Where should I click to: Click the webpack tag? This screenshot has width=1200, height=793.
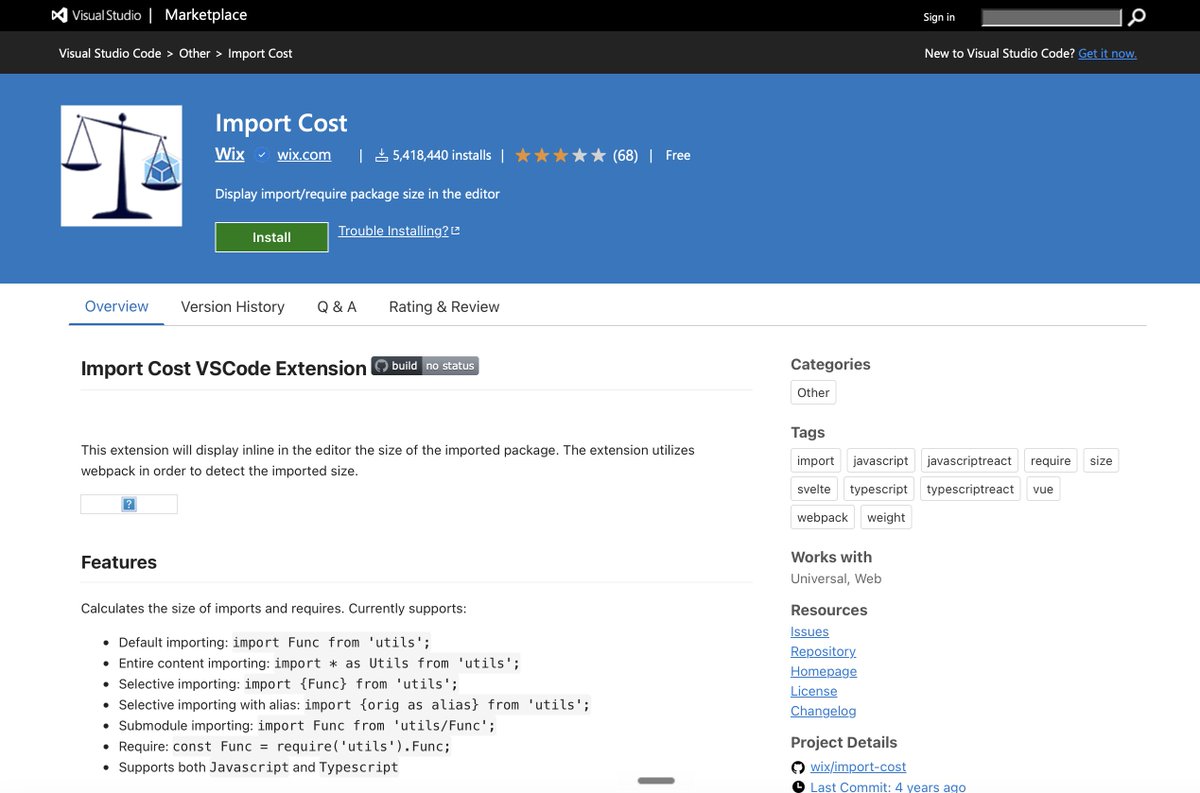click(x=823, y=517)
